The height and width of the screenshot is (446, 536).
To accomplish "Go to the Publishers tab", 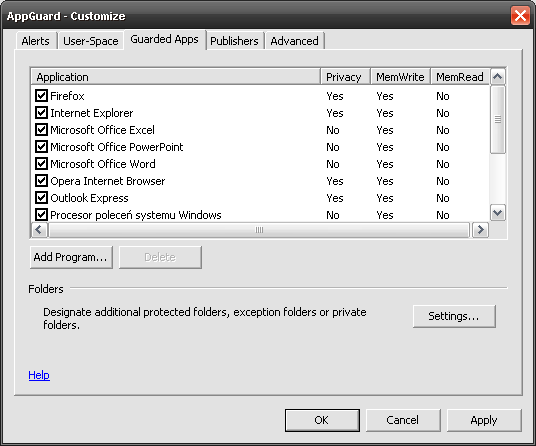I will click(x=234, y=41).
